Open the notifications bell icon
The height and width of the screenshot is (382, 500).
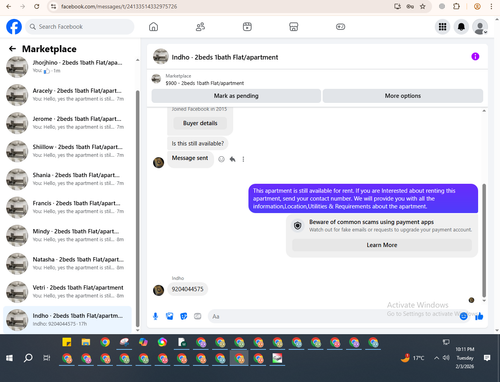pyautogui.click(x=461, y=27)
